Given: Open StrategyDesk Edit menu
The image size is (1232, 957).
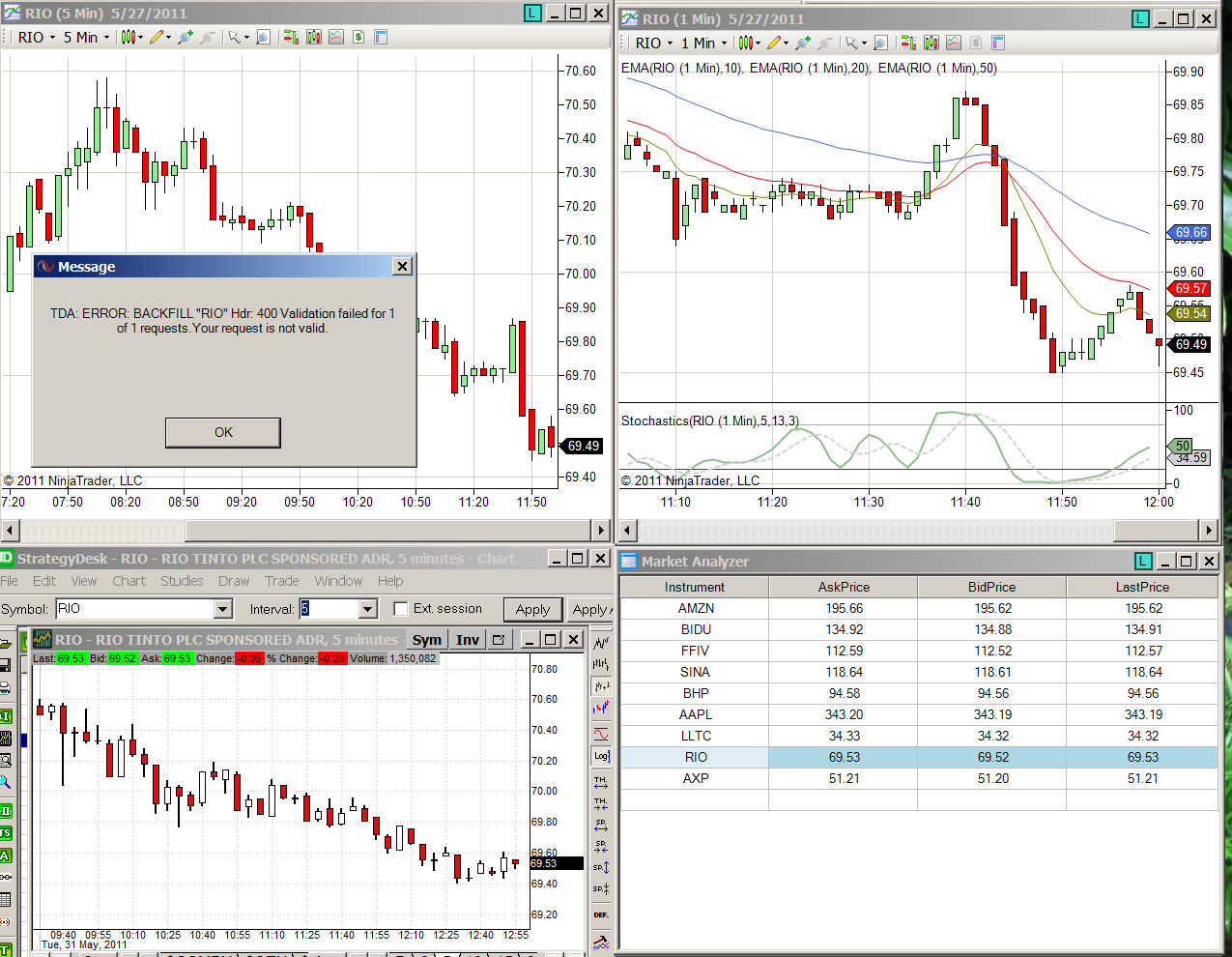Looking at the screenshot, I should click(x=44, y=581).
